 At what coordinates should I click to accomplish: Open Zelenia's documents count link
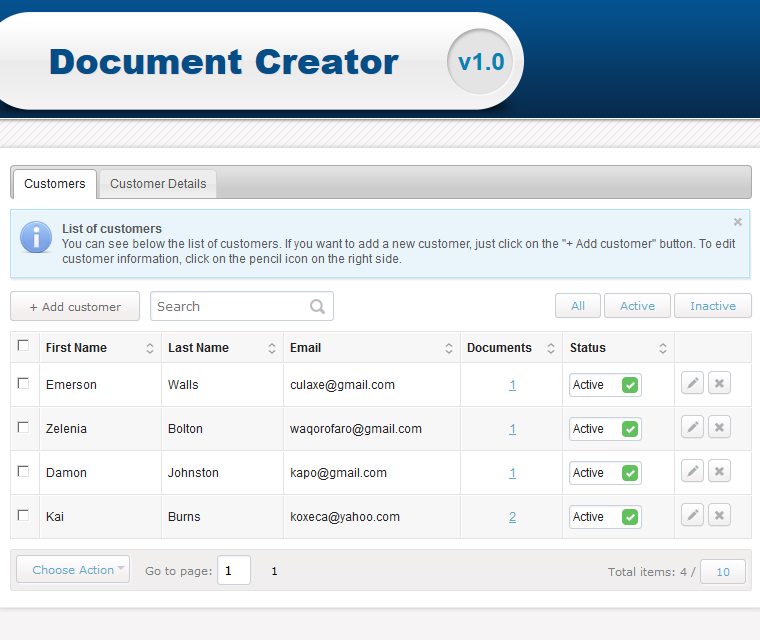(x=512, y=429)
